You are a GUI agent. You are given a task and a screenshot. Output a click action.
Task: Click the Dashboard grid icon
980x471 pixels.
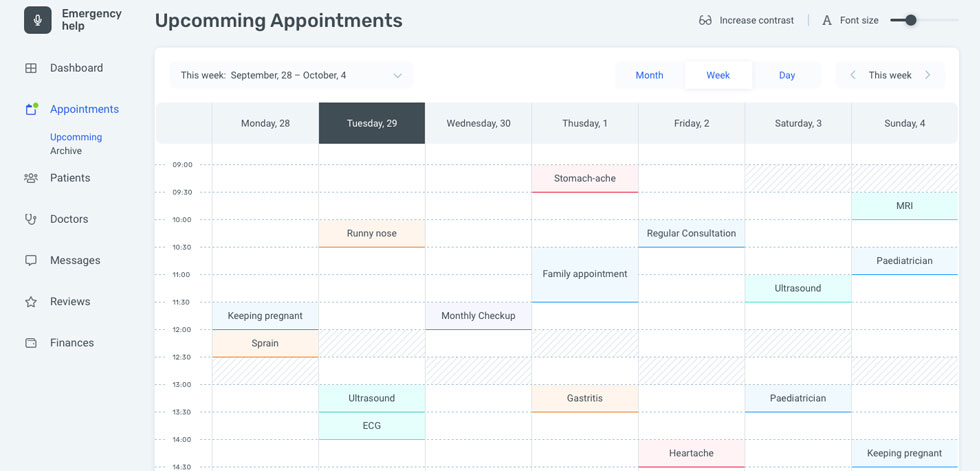pyautogui.click(x=31, y=68)
